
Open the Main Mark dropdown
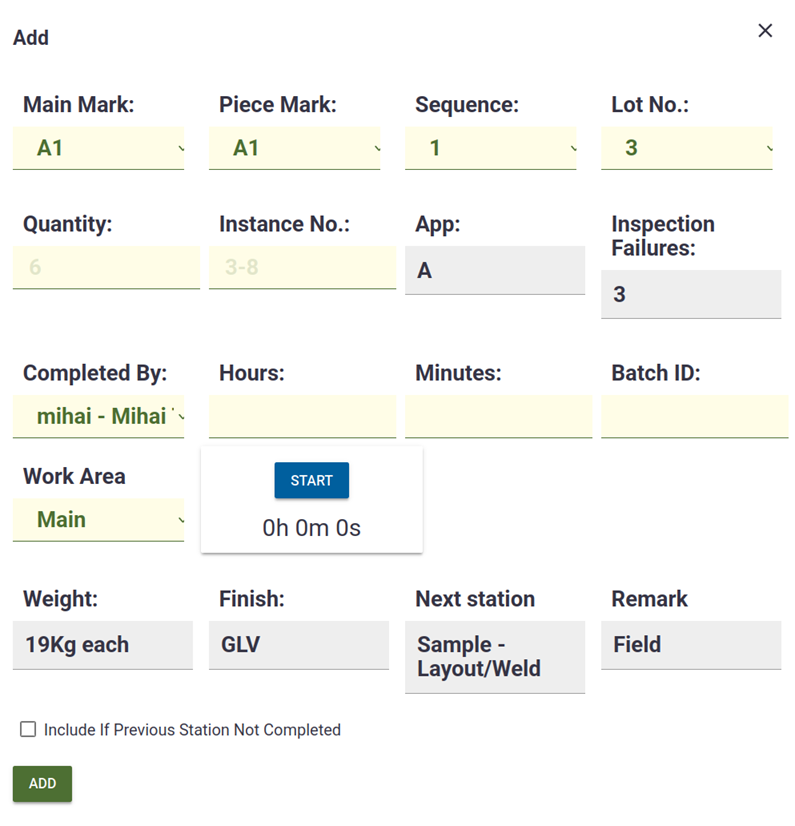98,148
